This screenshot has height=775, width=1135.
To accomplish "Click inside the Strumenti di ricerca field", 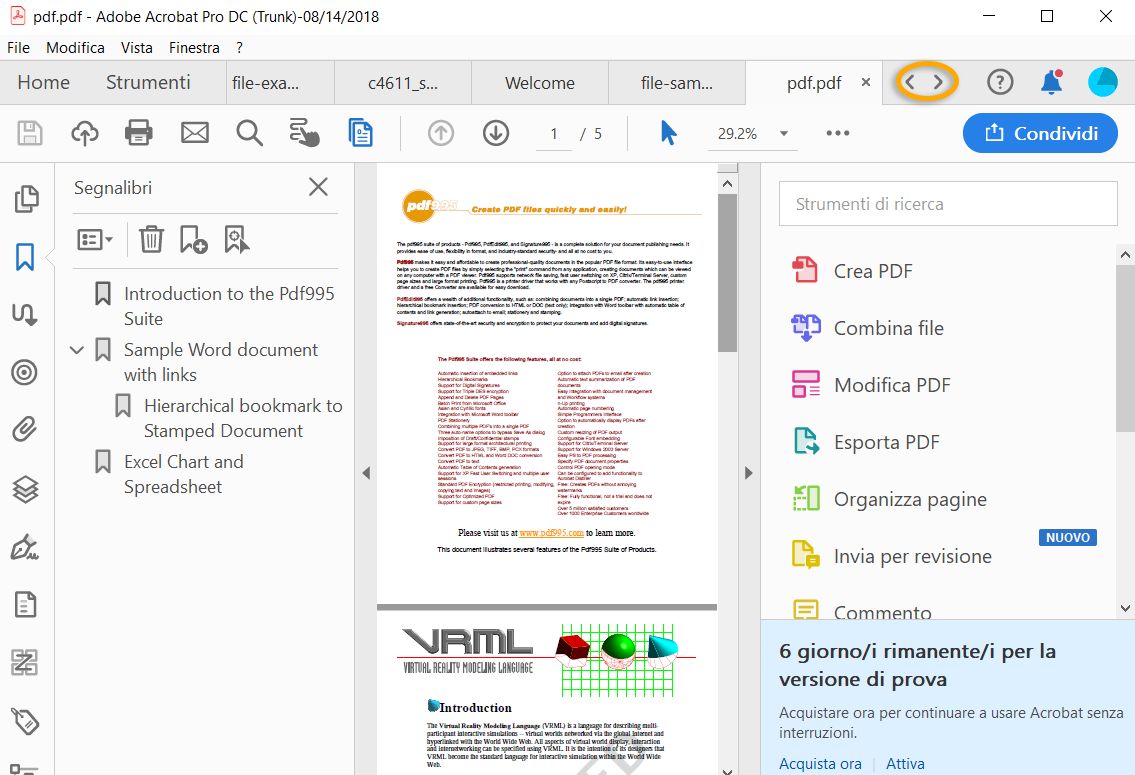I will click(947, 203).
